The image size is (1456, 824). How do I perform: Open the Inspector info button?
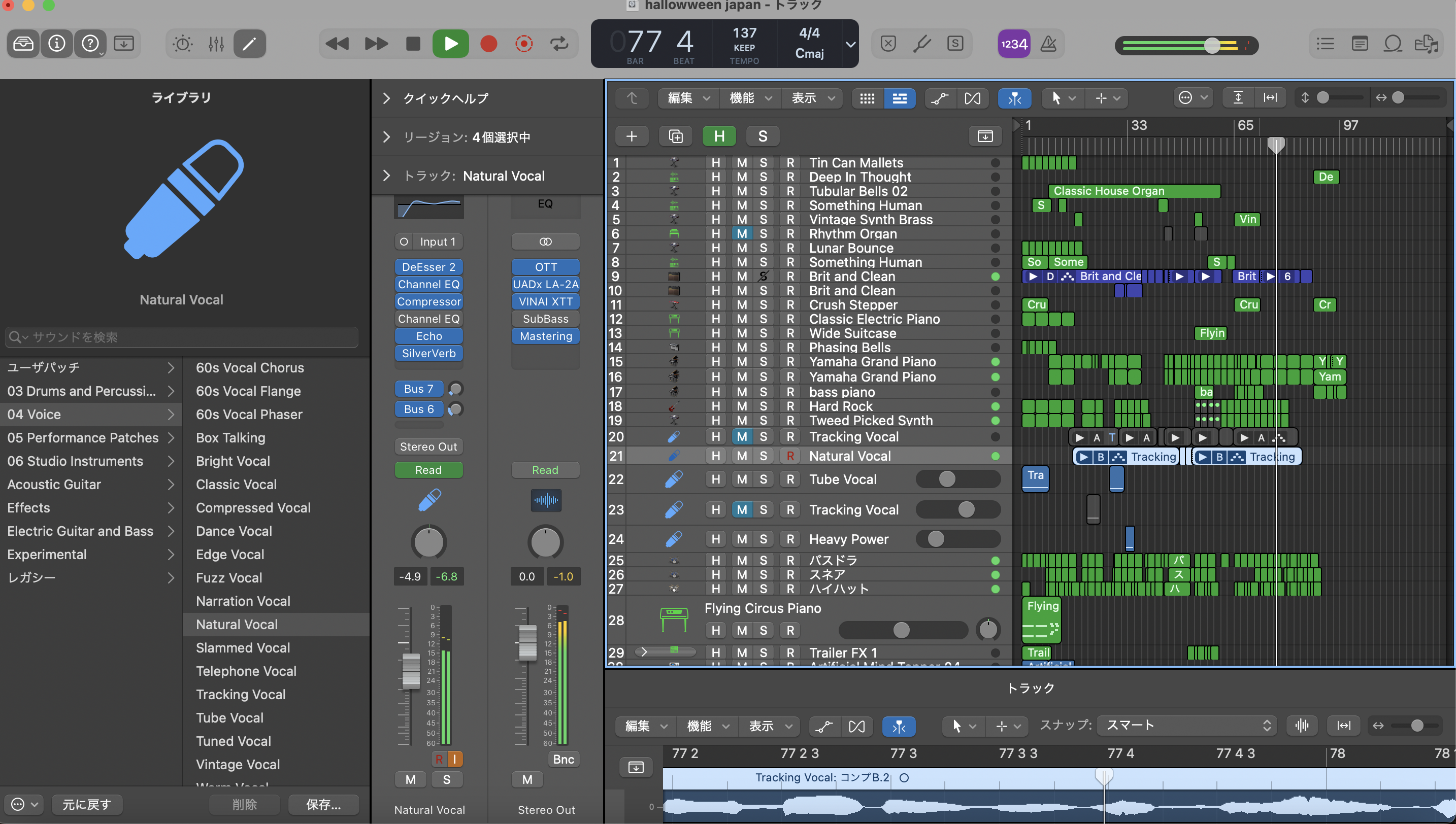click(57, 44)
